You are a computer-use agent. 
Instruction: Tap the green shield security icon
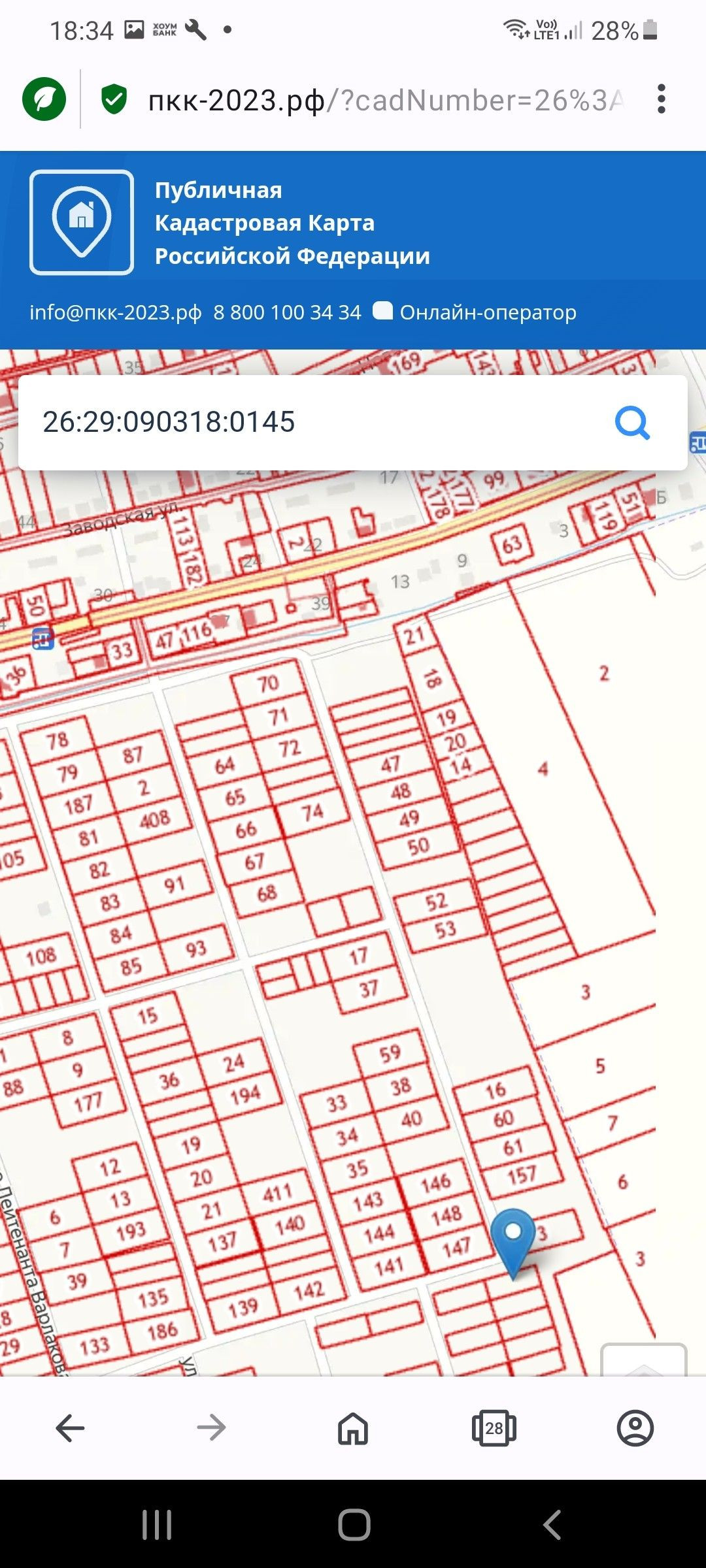coord(114,99)
